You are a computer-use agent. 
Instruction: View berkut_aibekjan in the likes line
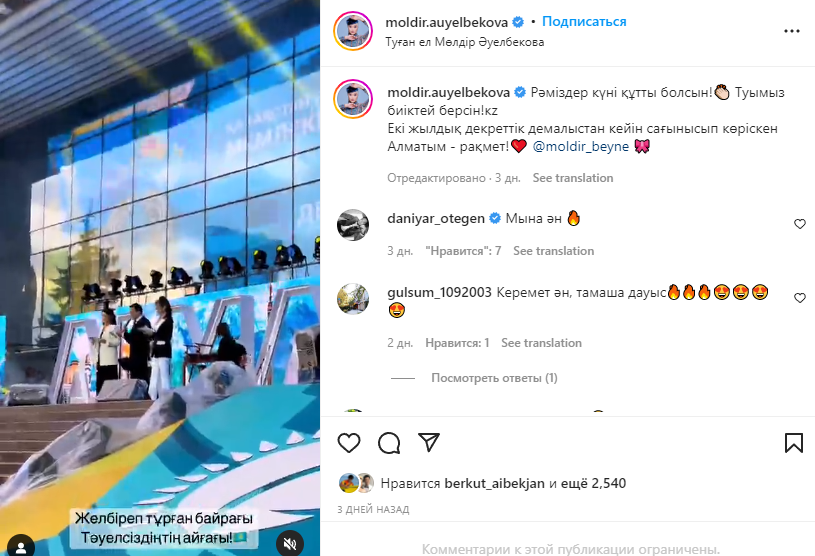[494, 483]
